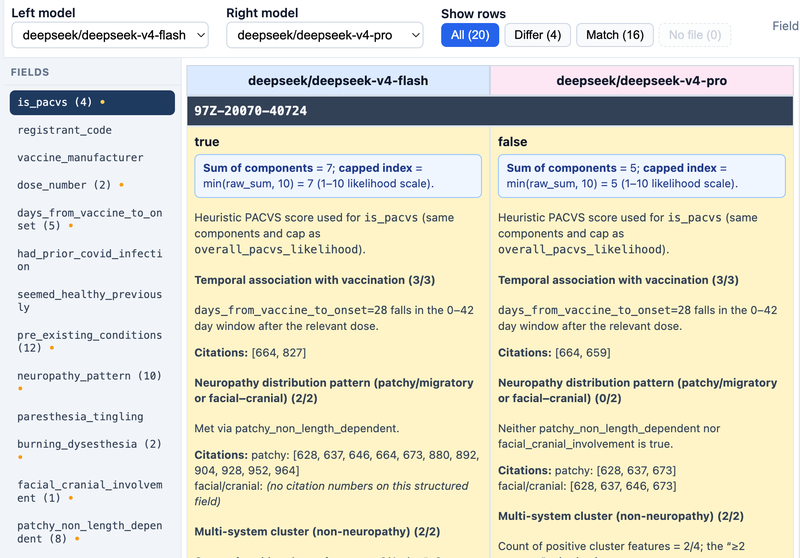
Task: Click the orange dot beside dose_number (2)
Action: pos(121,185)
